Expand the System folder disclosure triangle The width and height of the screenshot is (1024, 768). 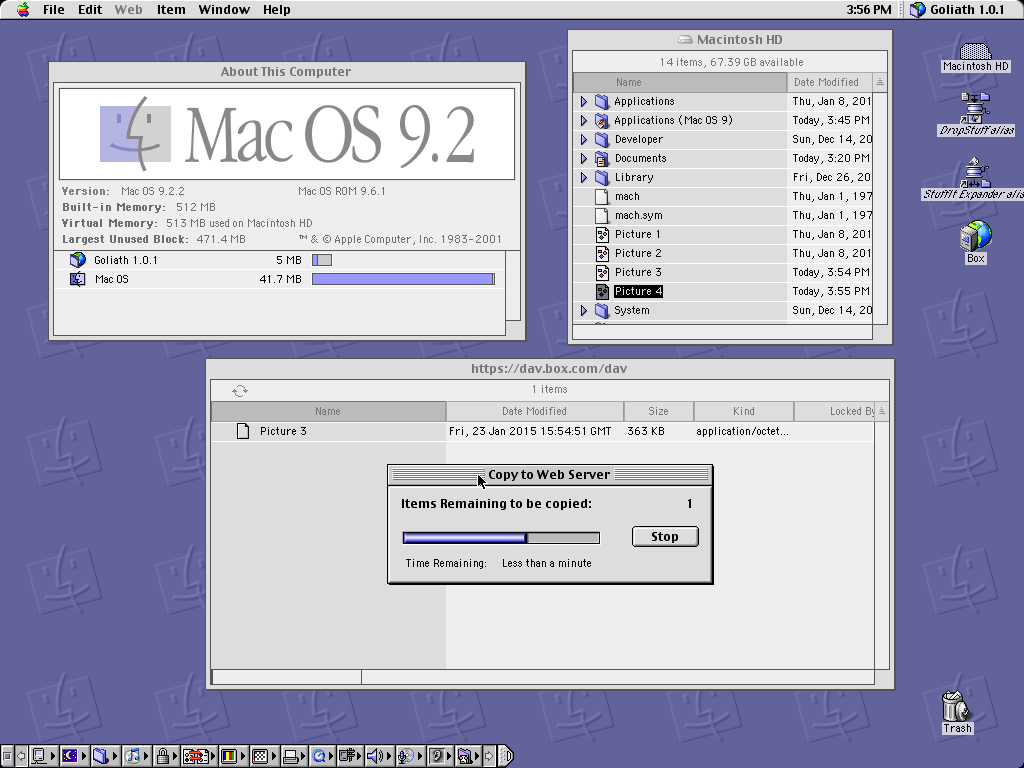coord(584,310)
